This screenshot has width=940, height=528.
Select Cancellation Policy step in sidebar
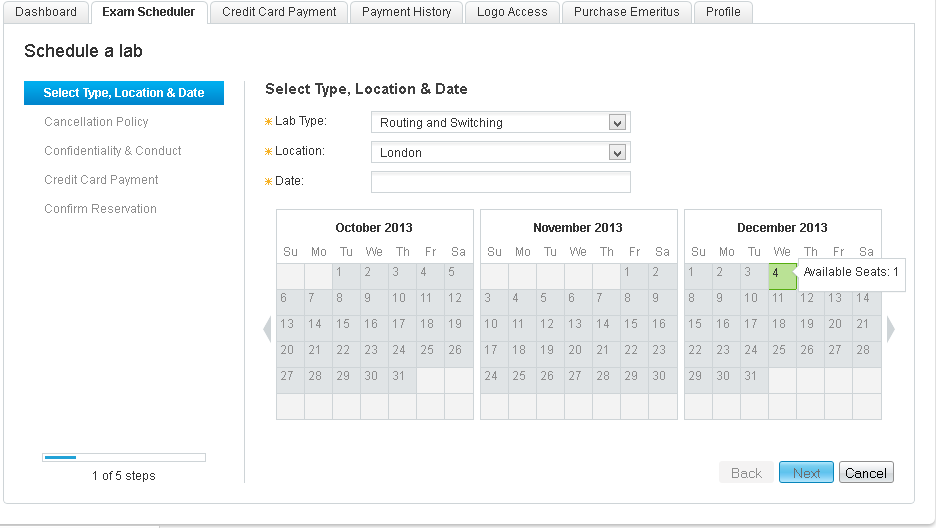(96, 122)
